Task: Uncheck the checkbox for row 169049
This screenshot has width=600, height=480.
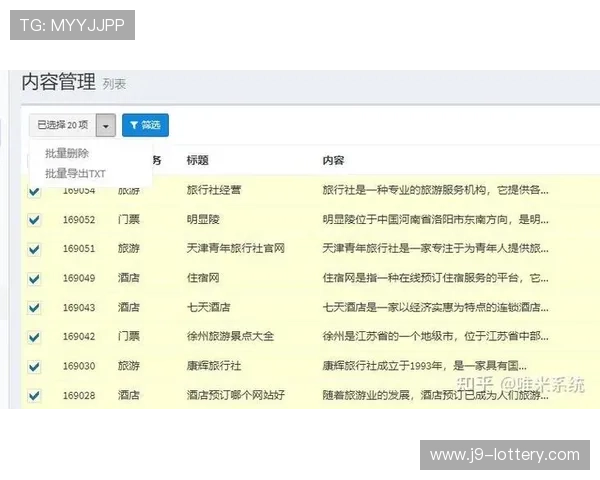Action: tap(34, 279)
